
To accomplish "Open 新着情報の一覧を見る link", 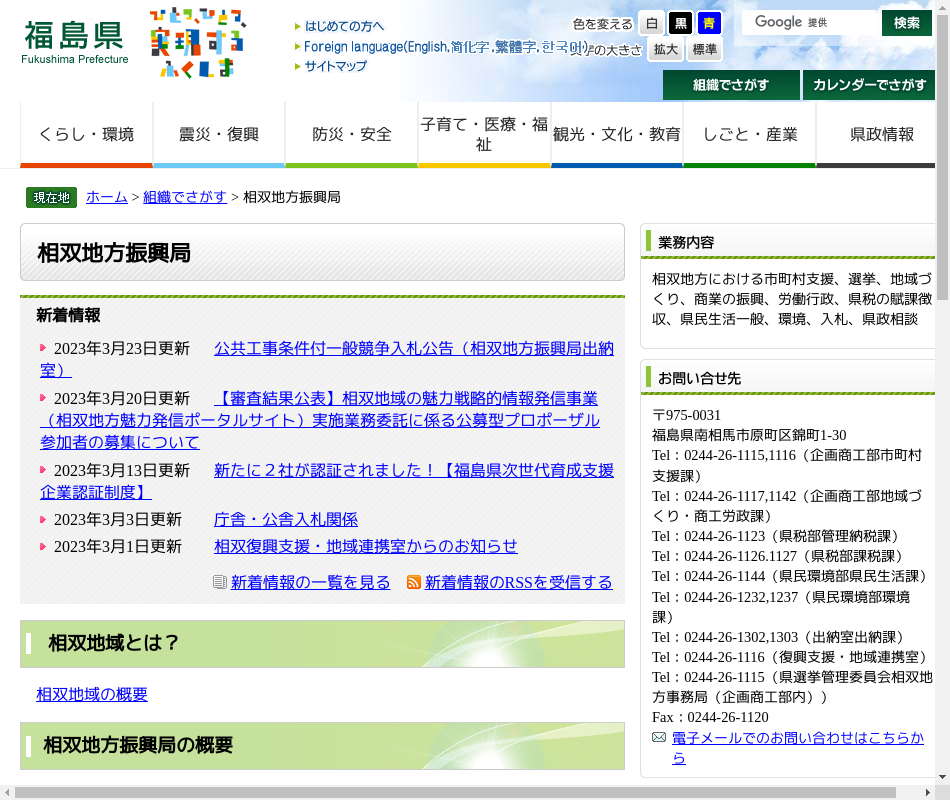I will (x=310, y=582).
